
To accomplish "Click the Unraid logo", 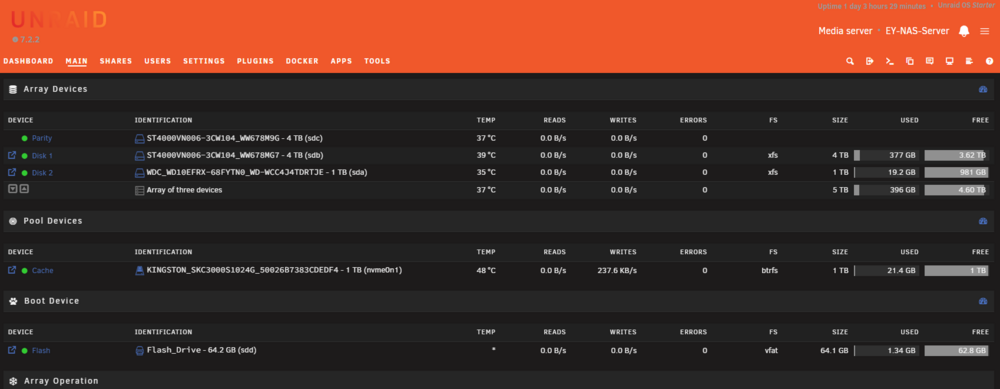I will pos(59,20).
